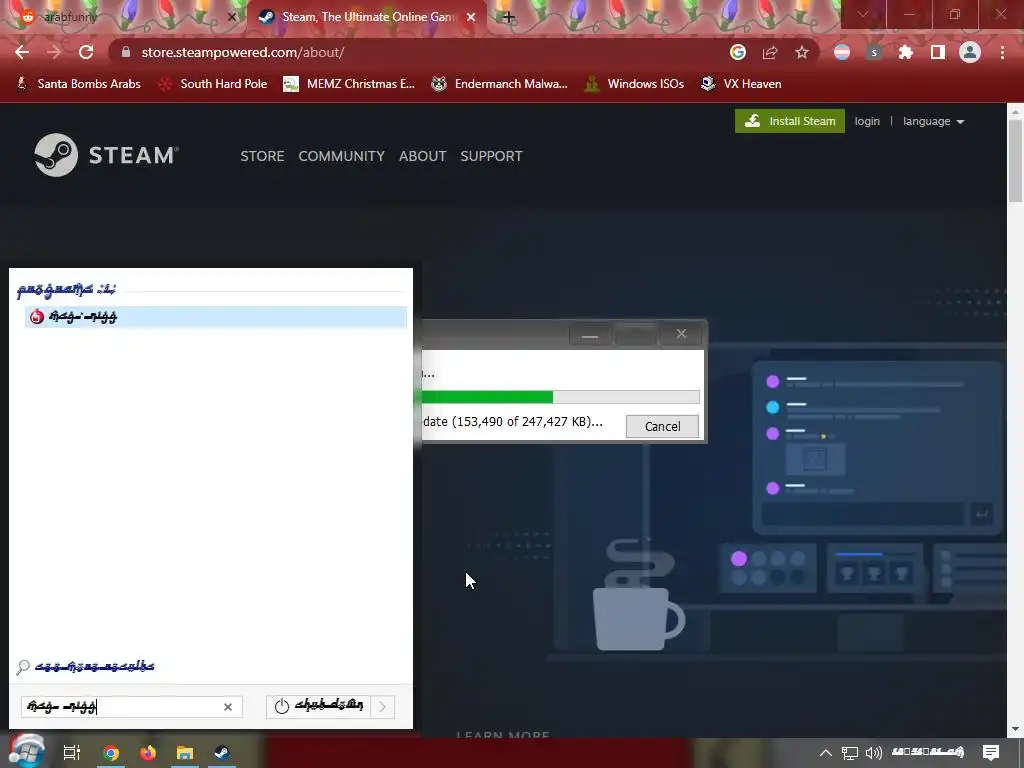Open the VX Heaven bookmark
The width and height of the screenshot is (1024, 768).
741,84
